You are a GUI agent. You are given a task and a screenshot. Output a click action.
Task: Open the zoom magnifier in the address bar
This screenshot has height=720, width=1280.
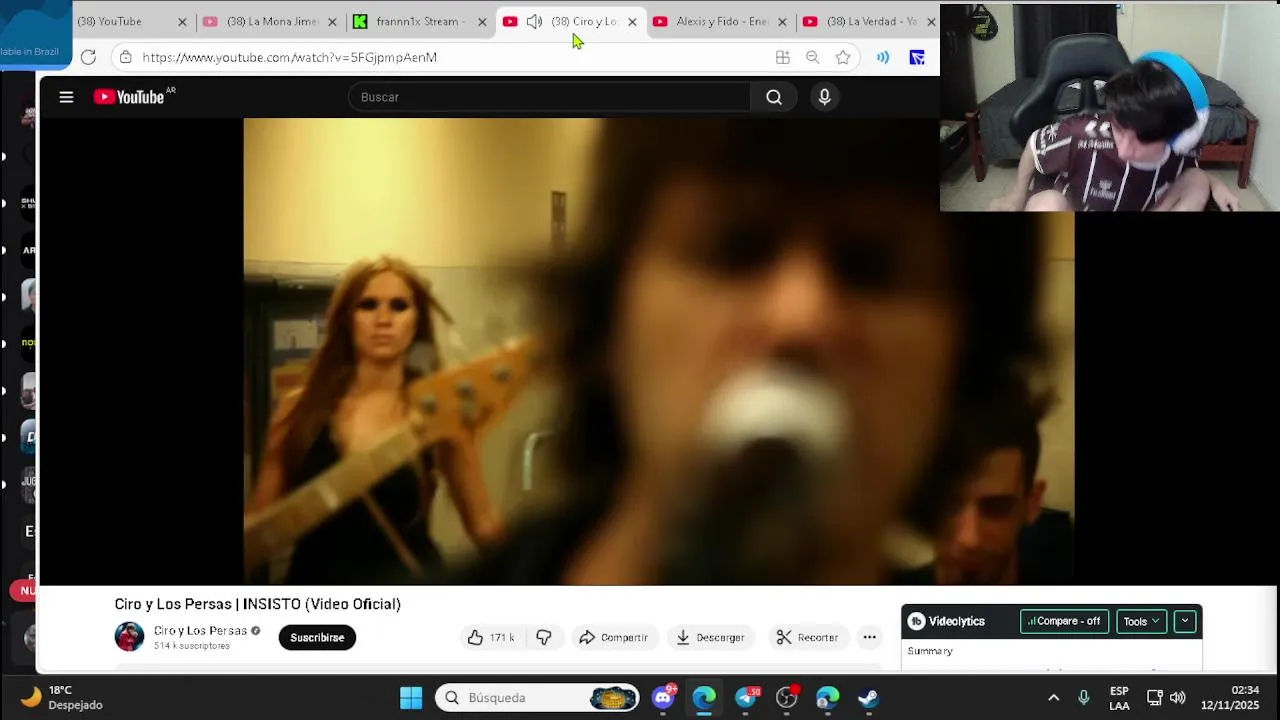[812, 57]
